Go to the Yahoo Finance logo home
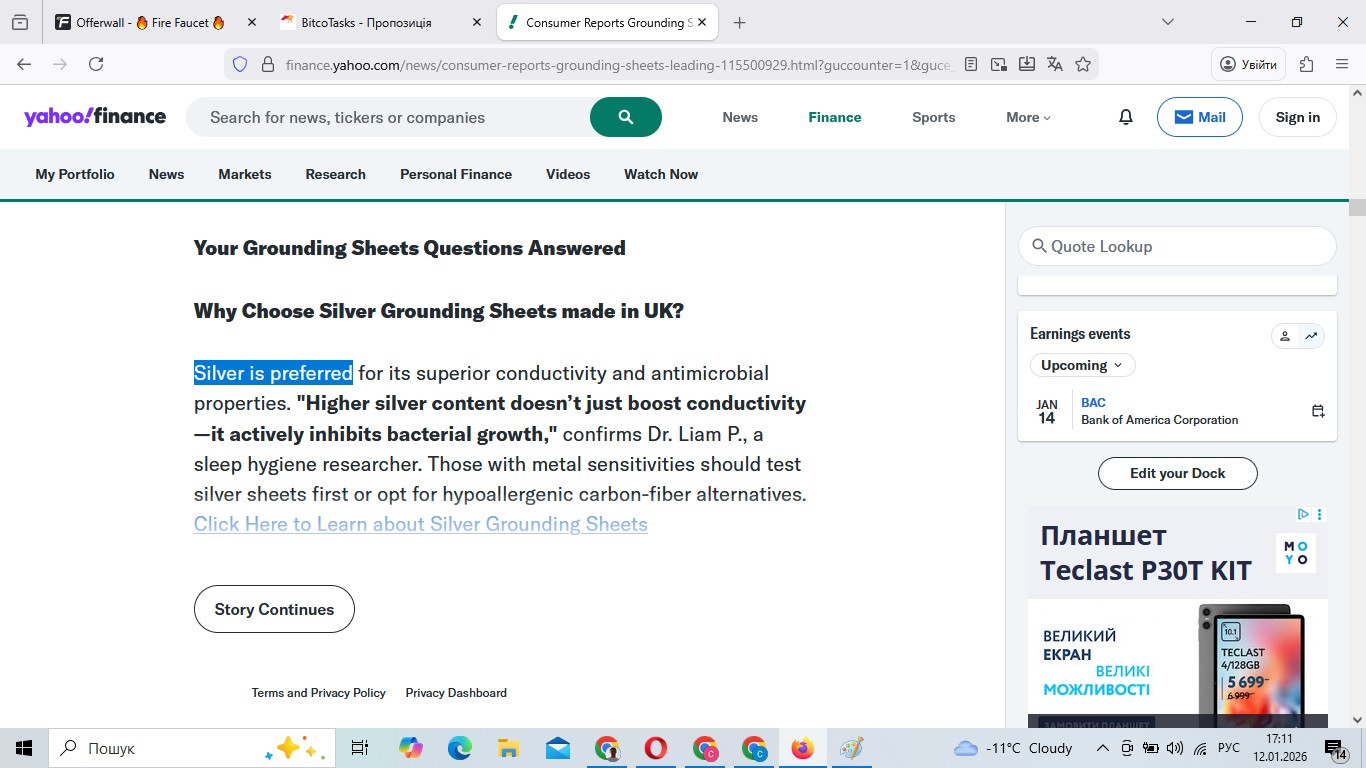The width and height of the screenshot is (1366, 768). 95,117
